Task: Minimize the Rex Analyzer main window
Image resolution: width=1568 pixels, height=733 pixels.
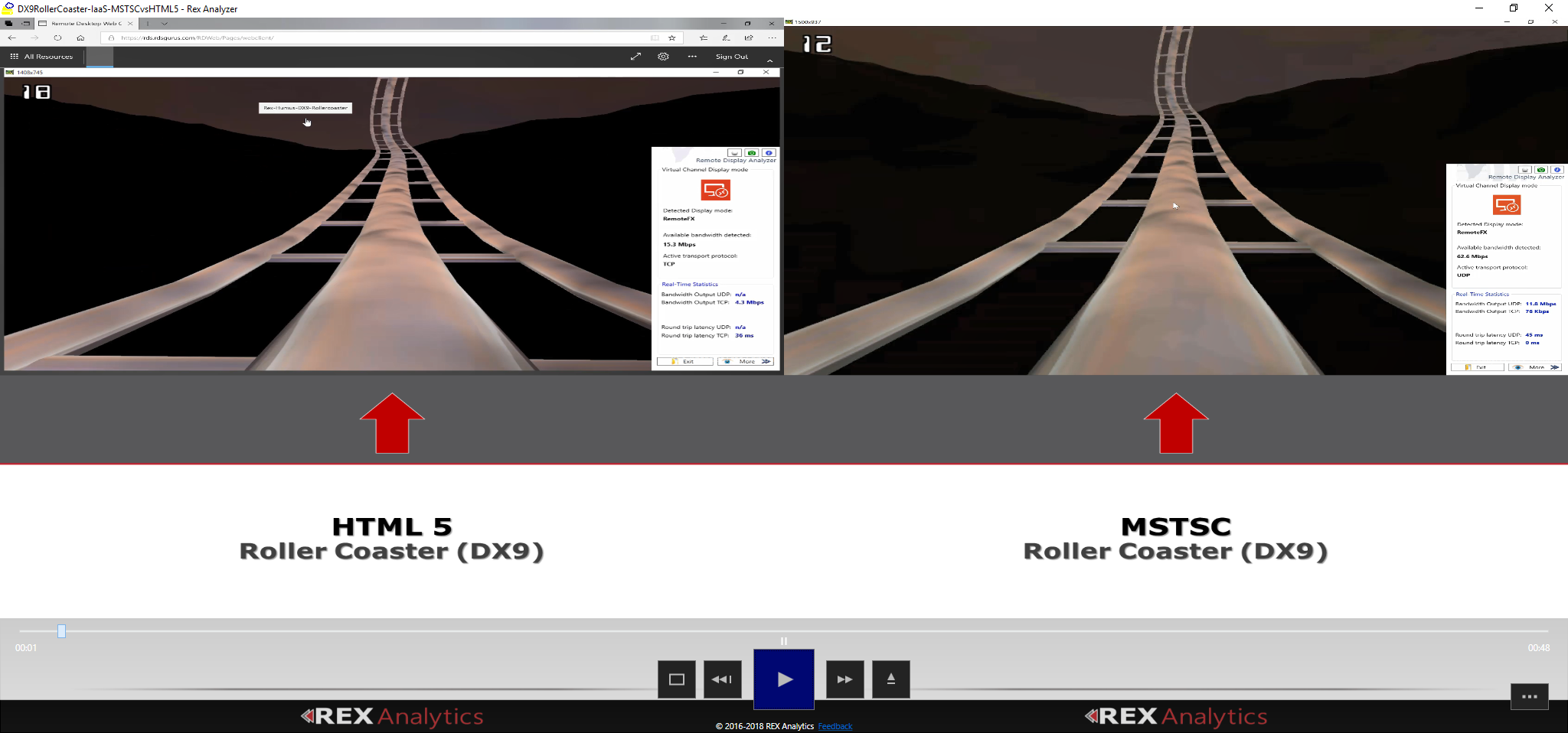Action: 1479,8
